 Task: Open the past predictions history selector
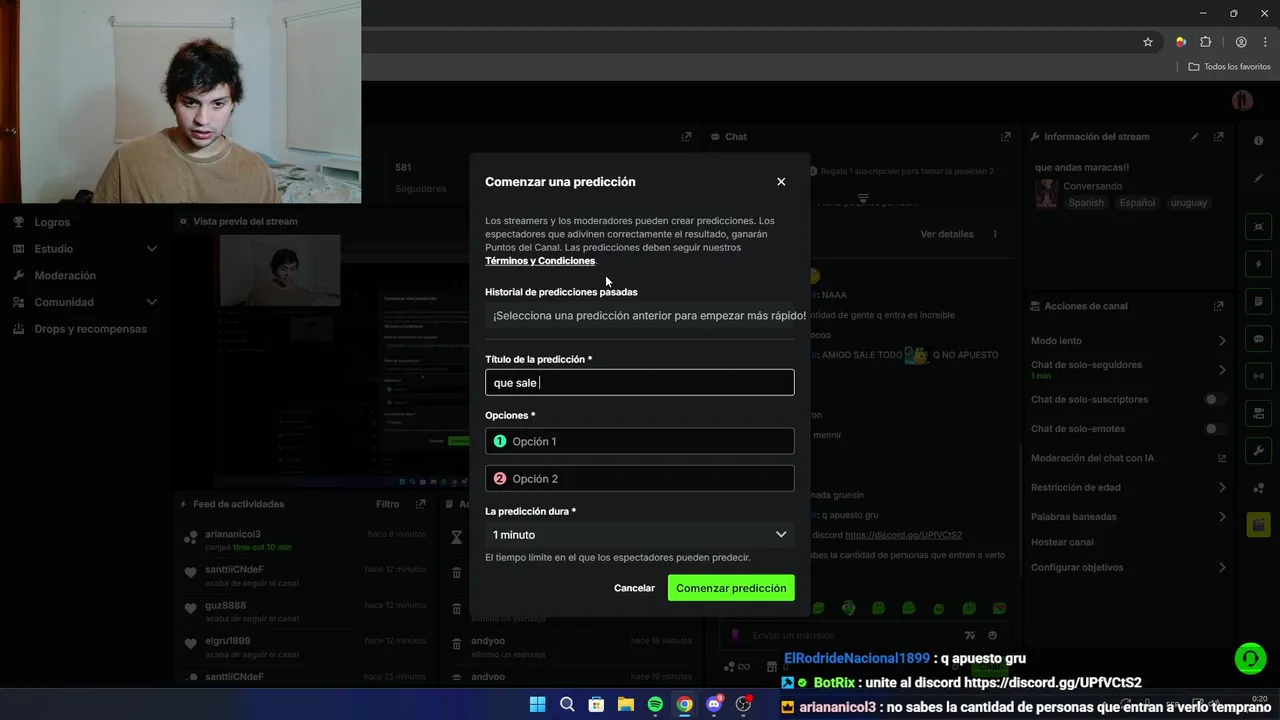click(x=640, y=315)
